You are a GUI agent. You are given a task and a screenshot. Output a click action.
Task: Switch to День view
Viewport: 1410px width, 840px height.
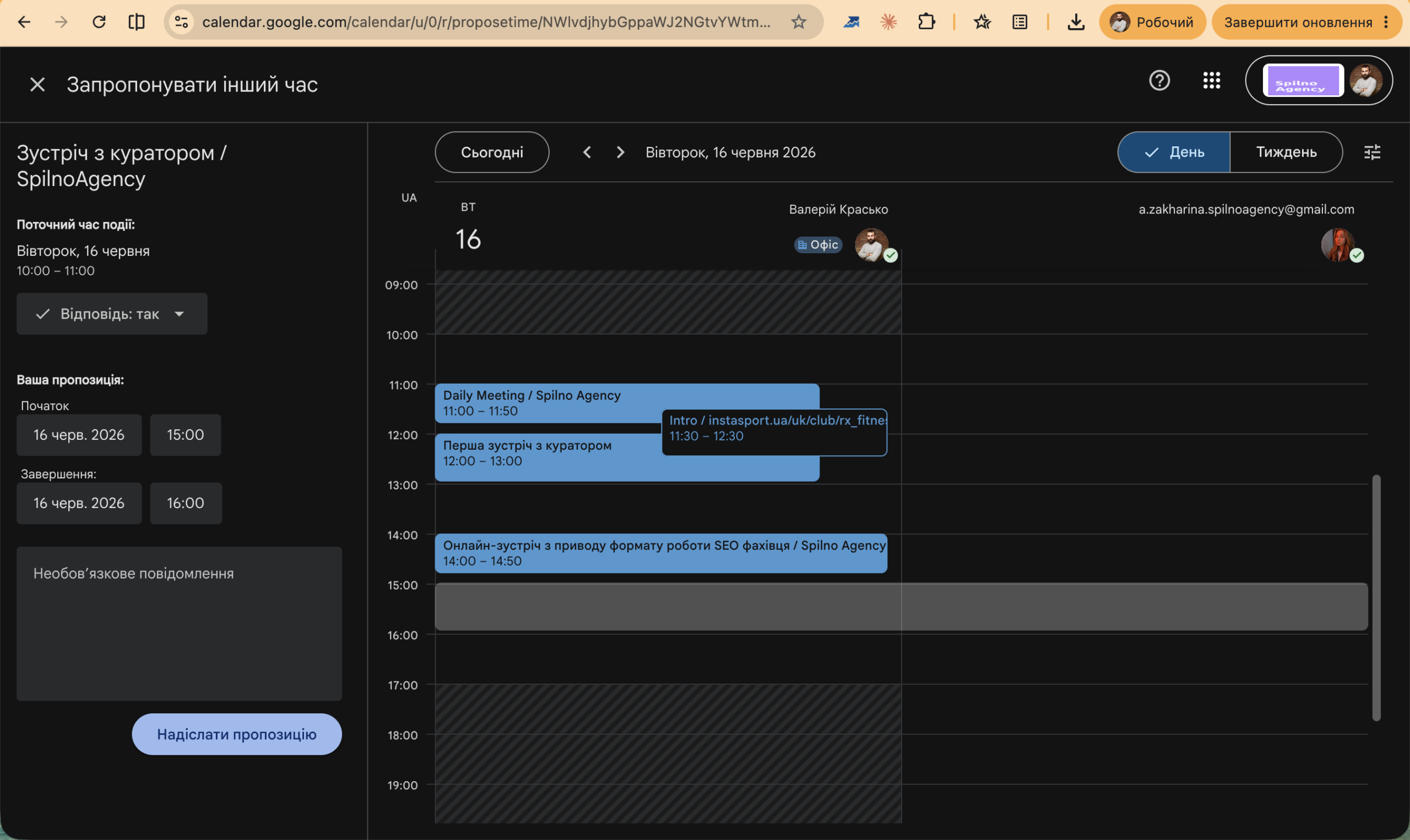click(x=1174, y=152)
